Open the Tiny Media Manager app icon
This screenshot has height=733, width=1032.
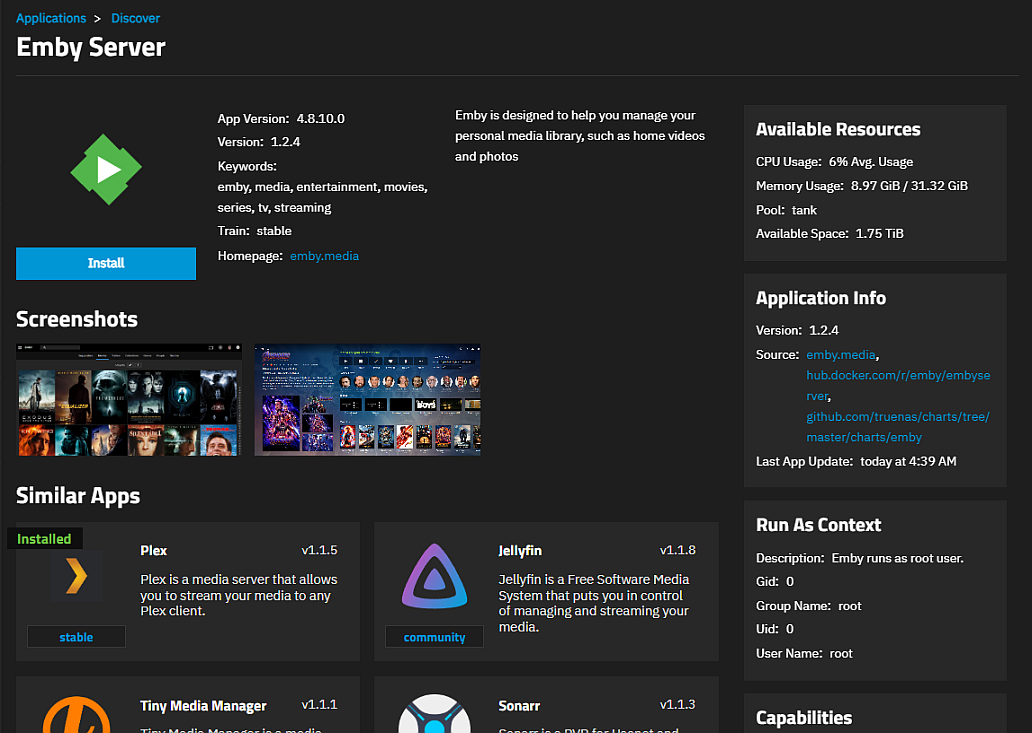coord(76,715)
